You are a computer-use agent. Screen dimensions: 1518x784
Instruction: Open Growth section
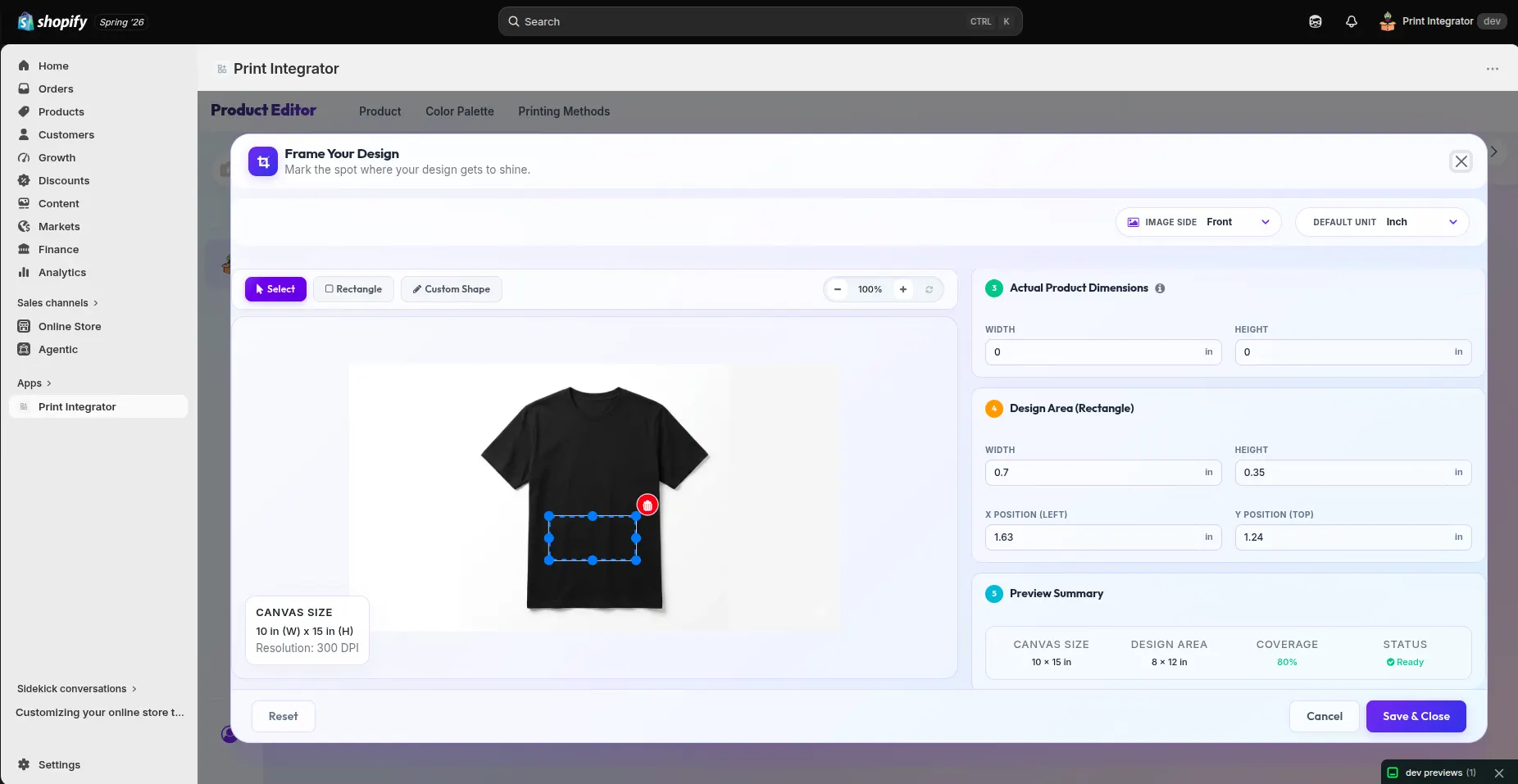[57, 157]
